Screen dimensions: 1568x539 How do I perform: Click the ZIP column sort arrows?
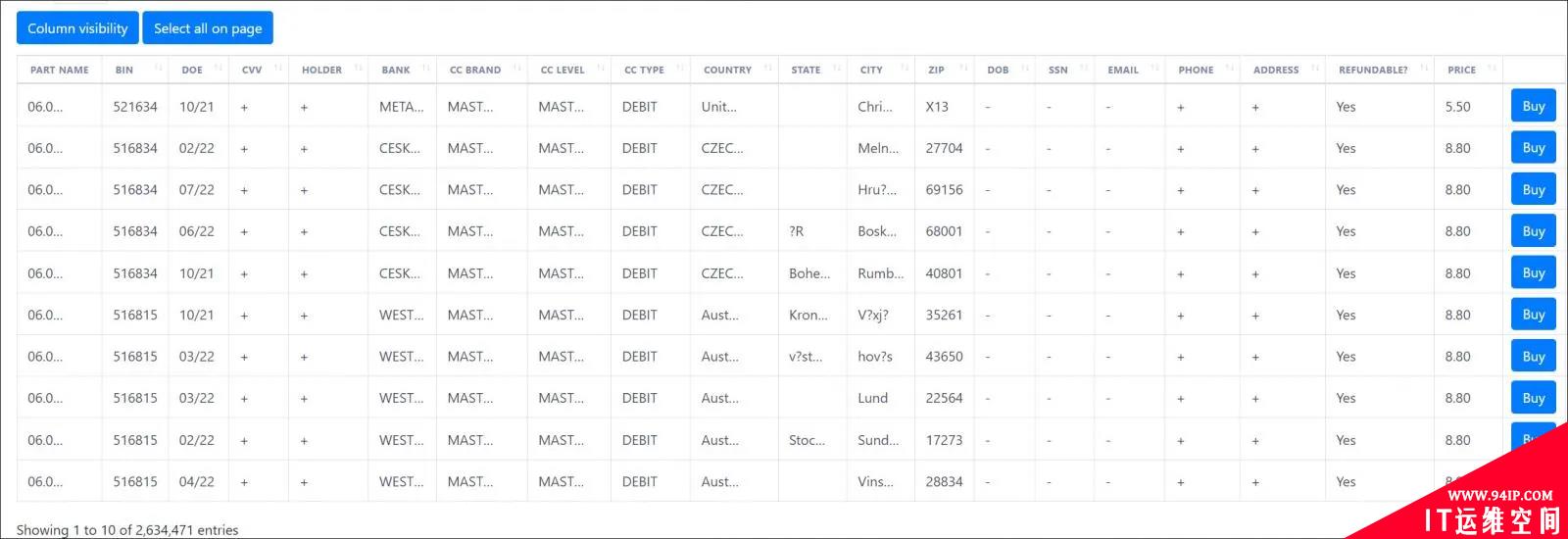click(x=963, y=69)
